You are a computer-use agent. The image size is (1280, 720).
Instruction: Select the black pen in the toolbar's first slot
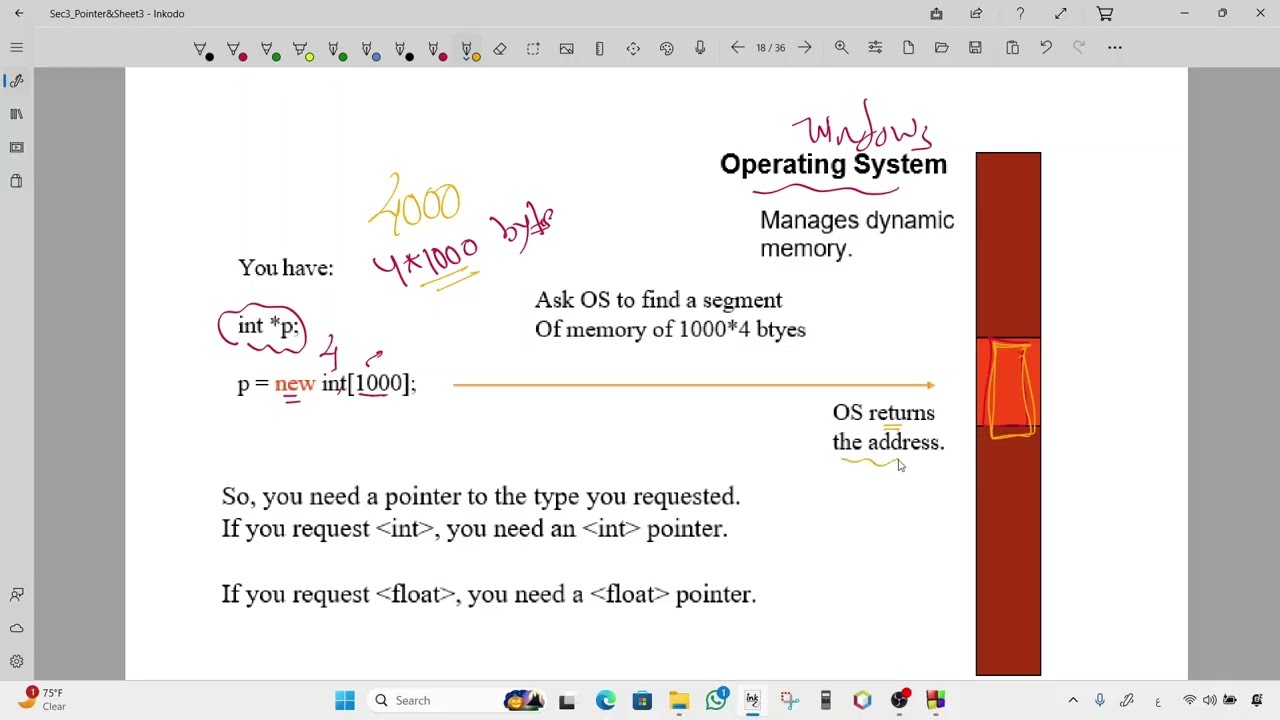pyautogui.click(x=203, y=48)
